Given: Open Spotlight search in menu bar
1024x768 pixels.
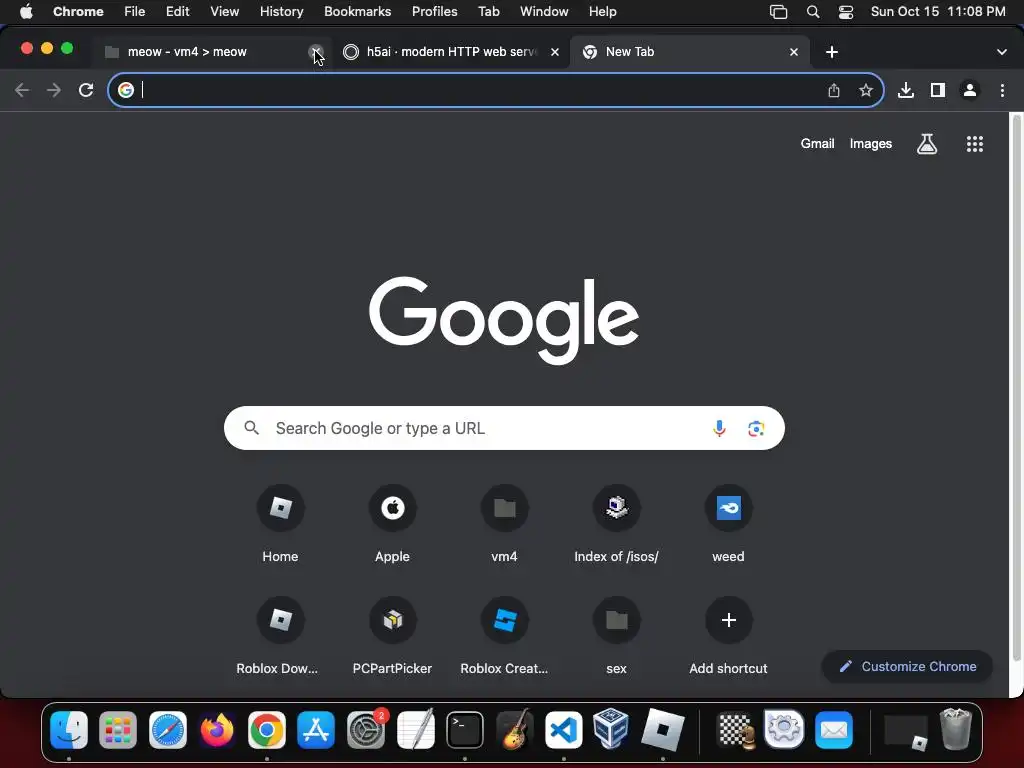Looking at the screenshot, I should [x=812, y=12].
